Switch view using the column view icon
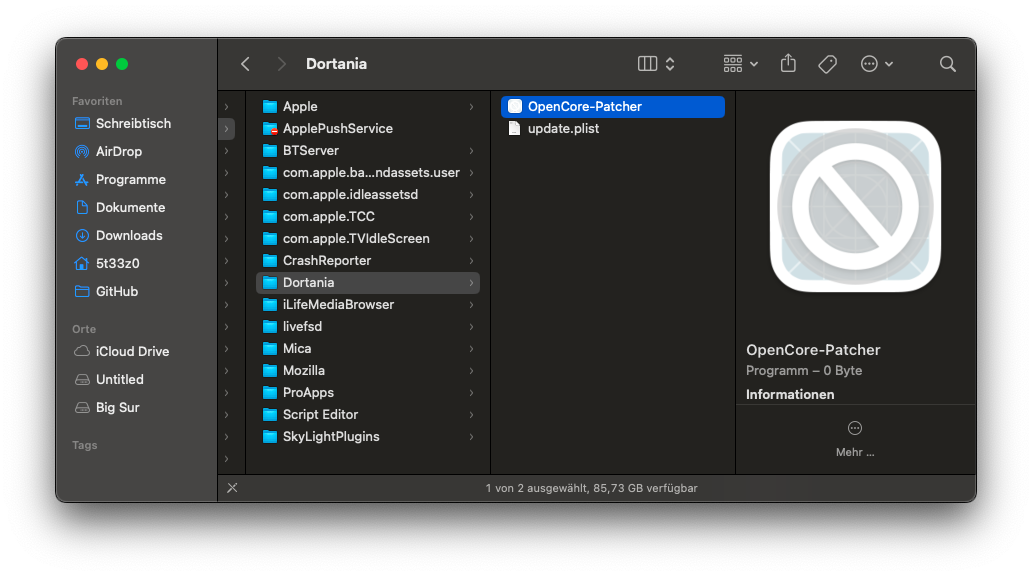 pyautogui.click(x=648, y=64)
